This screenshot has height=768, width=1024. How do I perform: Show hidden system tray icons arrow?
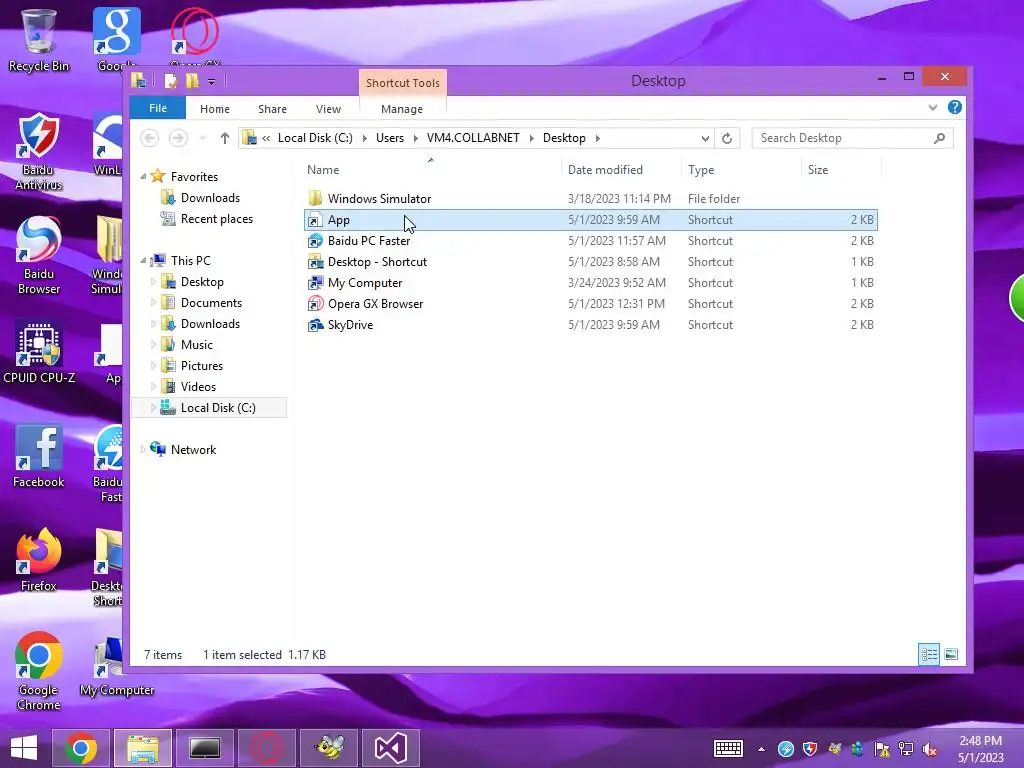point(761,749)
